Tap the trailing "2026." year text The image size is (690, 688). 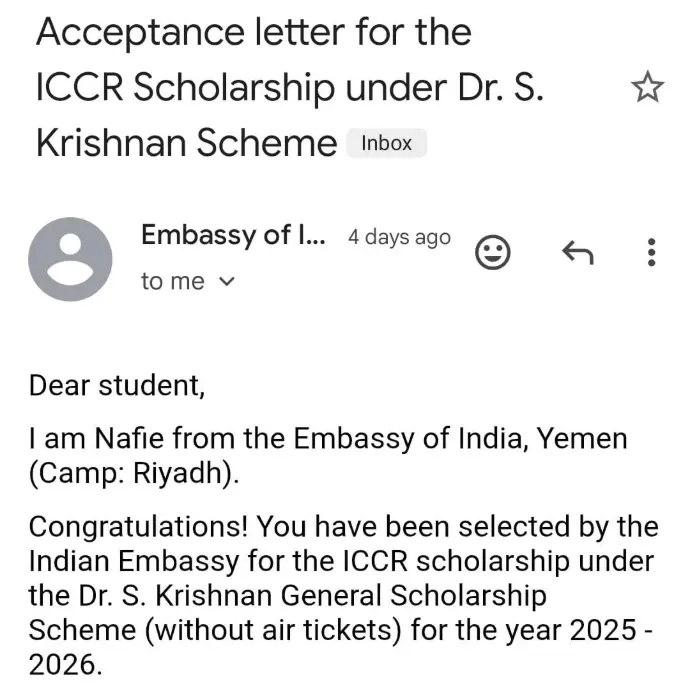tap(65, 665)
